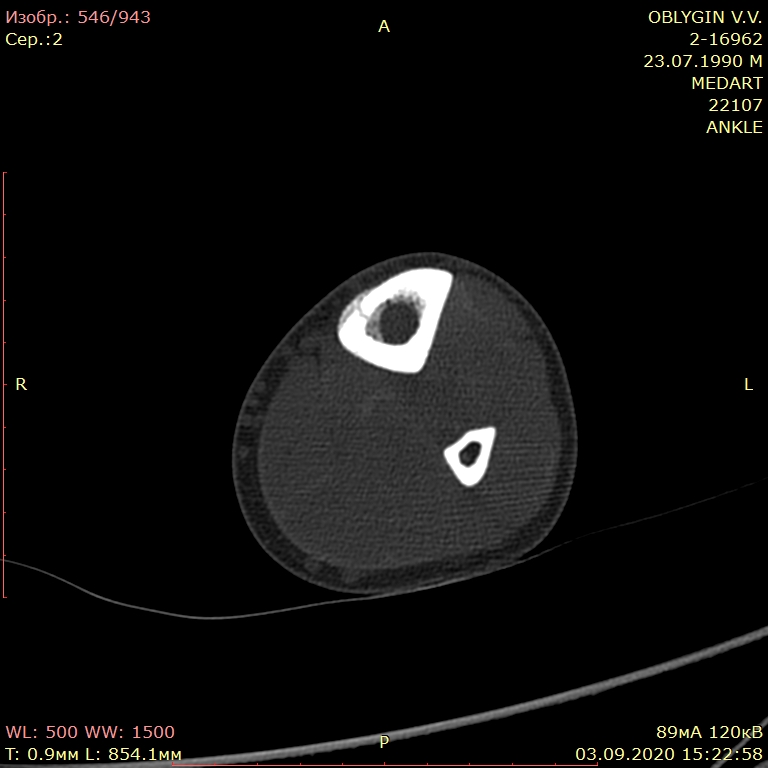Click the anterior orientation marker 'A'
Image resolution: width=768 pixels, height=768 pixels.
point(384,26)
